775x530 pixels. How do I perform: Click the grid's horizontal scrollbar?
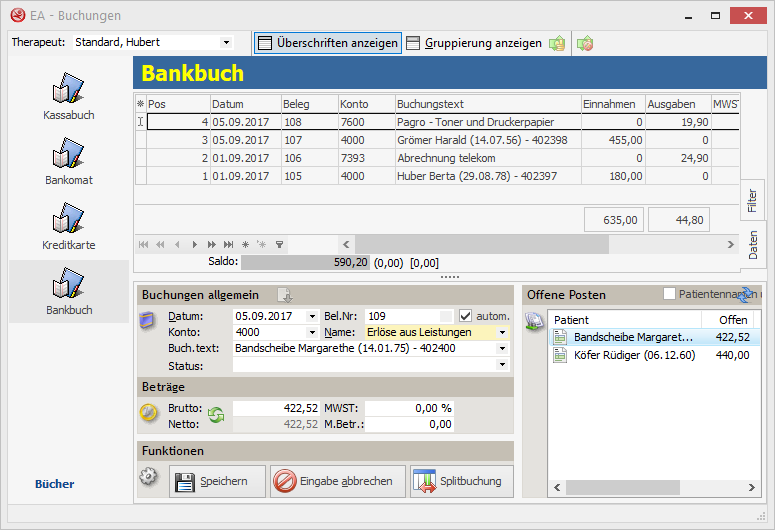point(480,244)
